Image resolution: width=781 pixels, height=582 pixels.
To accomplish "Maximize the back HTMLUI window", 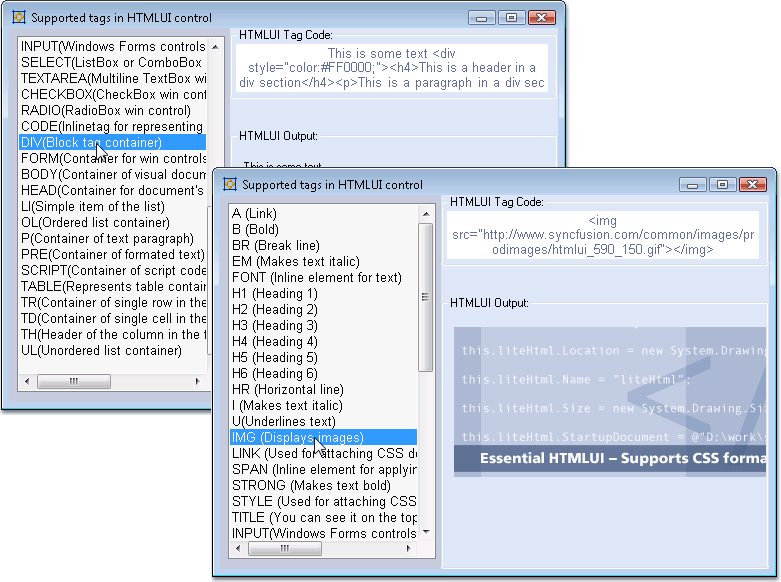I will [x=511, y=18].
